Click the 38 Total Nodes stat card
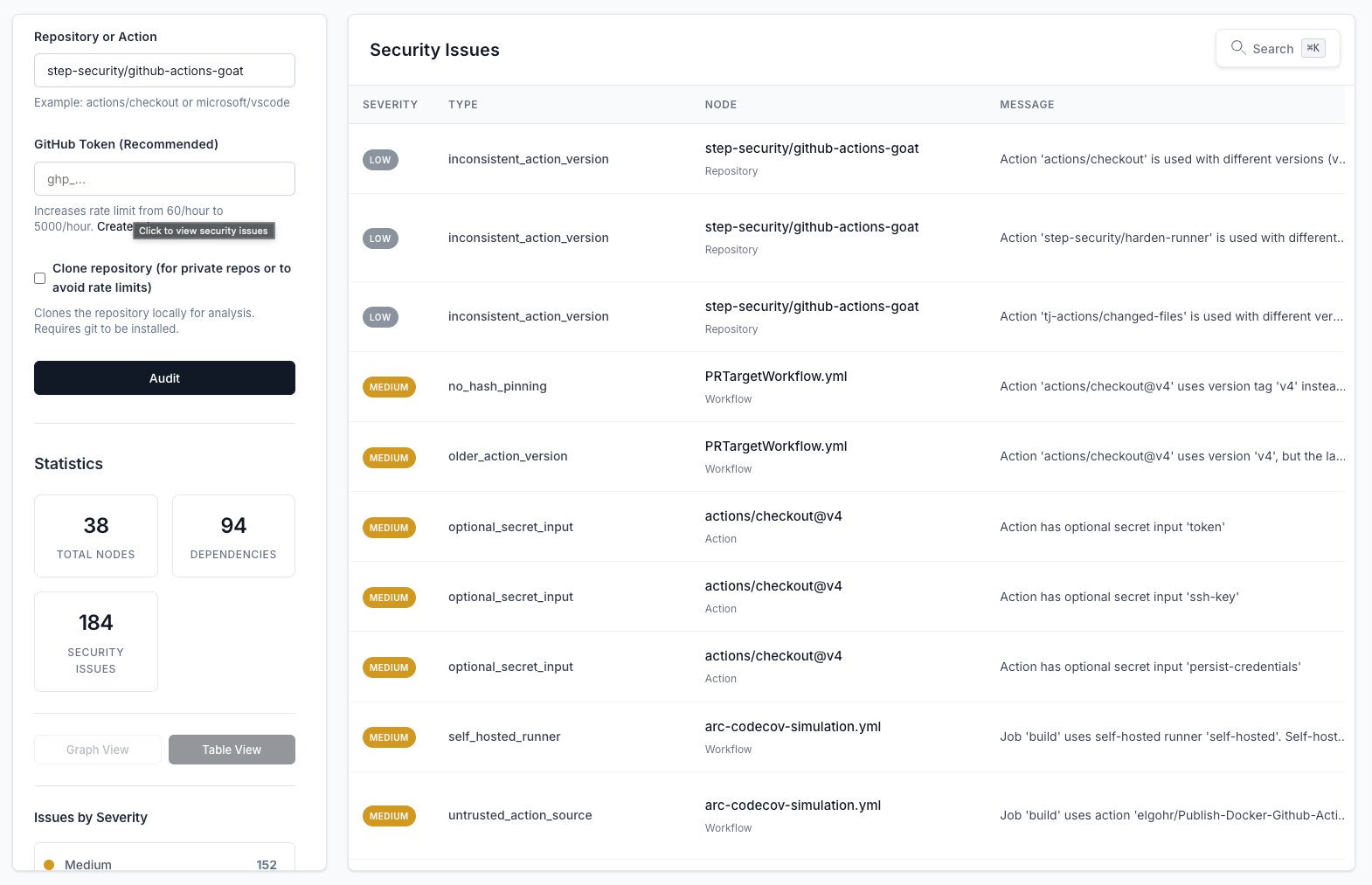Image resolution: width=1372 pixels, height=885 pixels. 96,536
